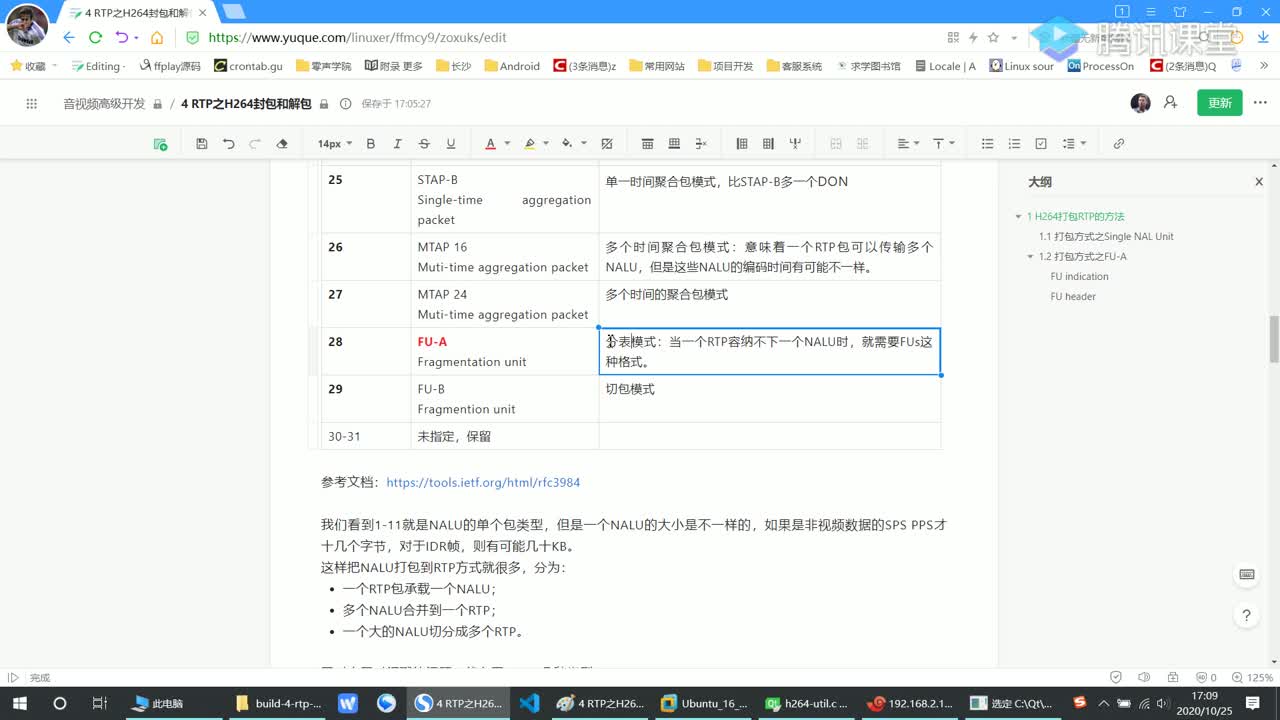Go to the browser home page icon
Image resolution: width=1280 pixels, height=720 pixels.
(x=157, y=37)
